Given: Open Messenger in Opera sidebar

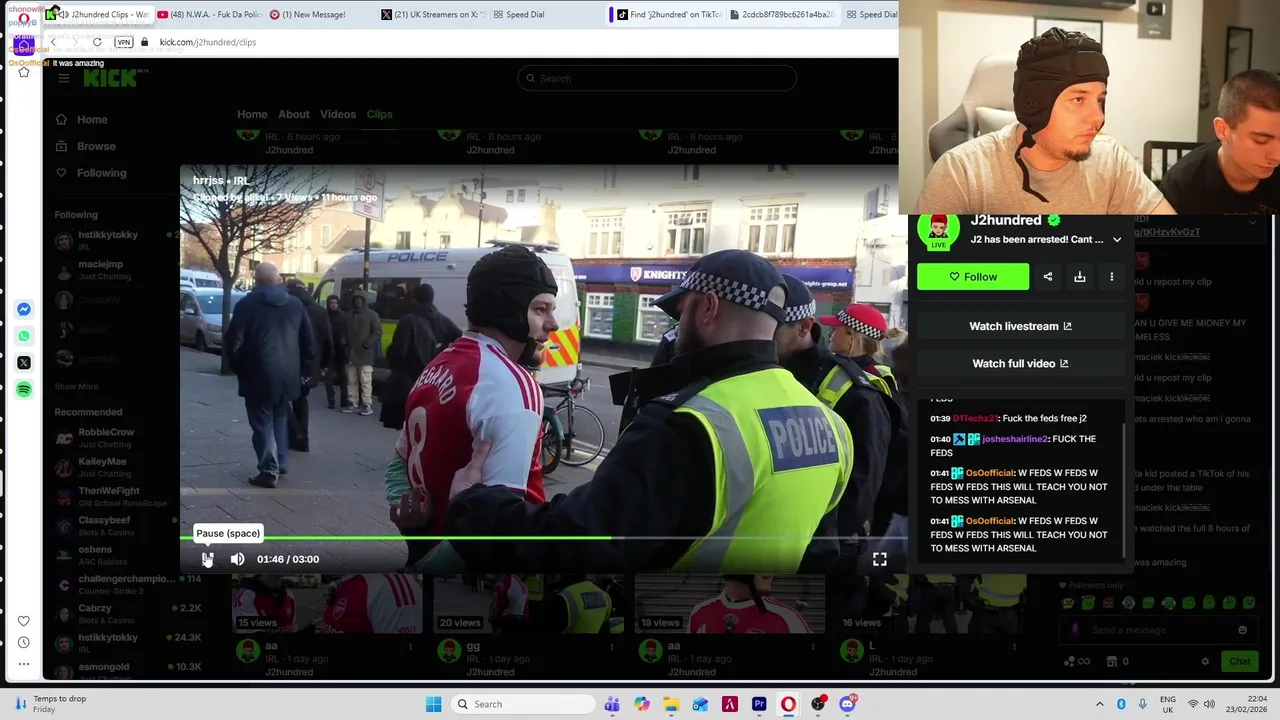Looking at the screenshot, I should tap(24, 309).
